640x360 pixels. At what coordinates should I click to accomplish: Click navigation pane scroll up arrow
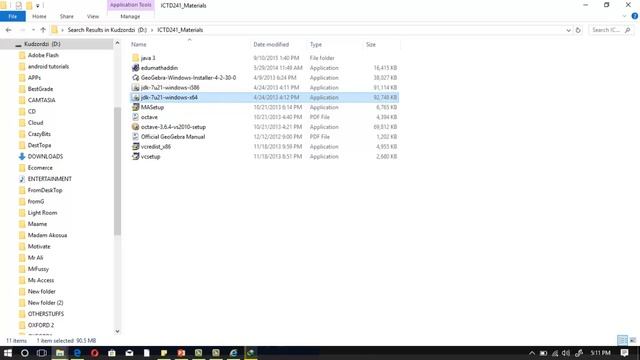pos(118,42)
